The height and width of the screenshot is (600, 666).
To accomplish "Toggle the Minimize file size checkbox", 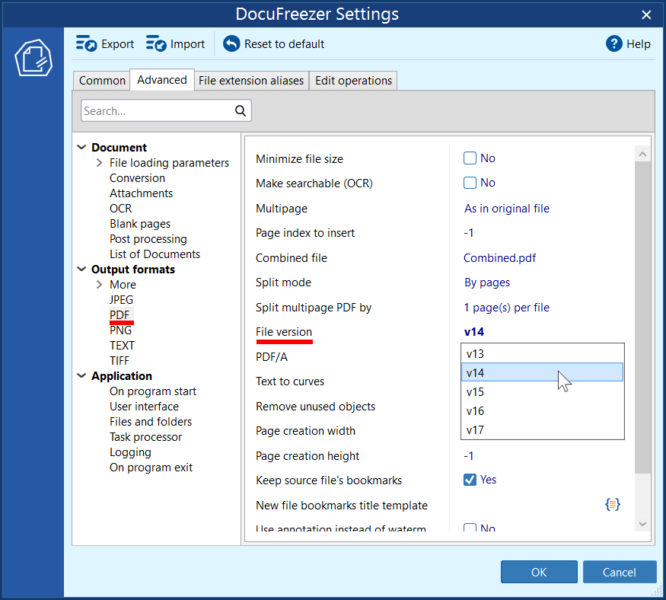I will click(x=470, y=158).
